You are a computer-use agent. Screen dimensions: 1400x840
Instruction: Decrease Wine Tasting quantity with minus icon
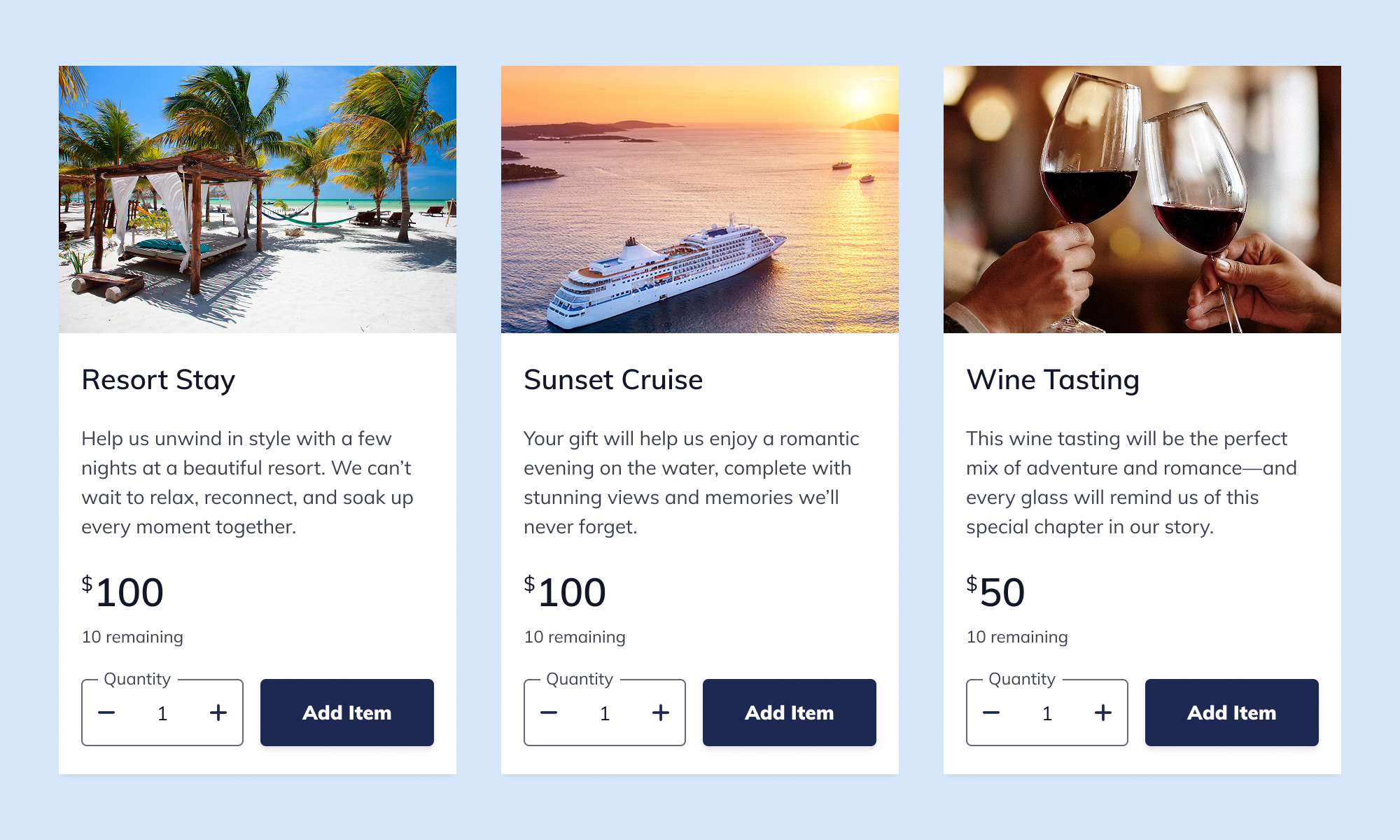(x=991, y=713)
